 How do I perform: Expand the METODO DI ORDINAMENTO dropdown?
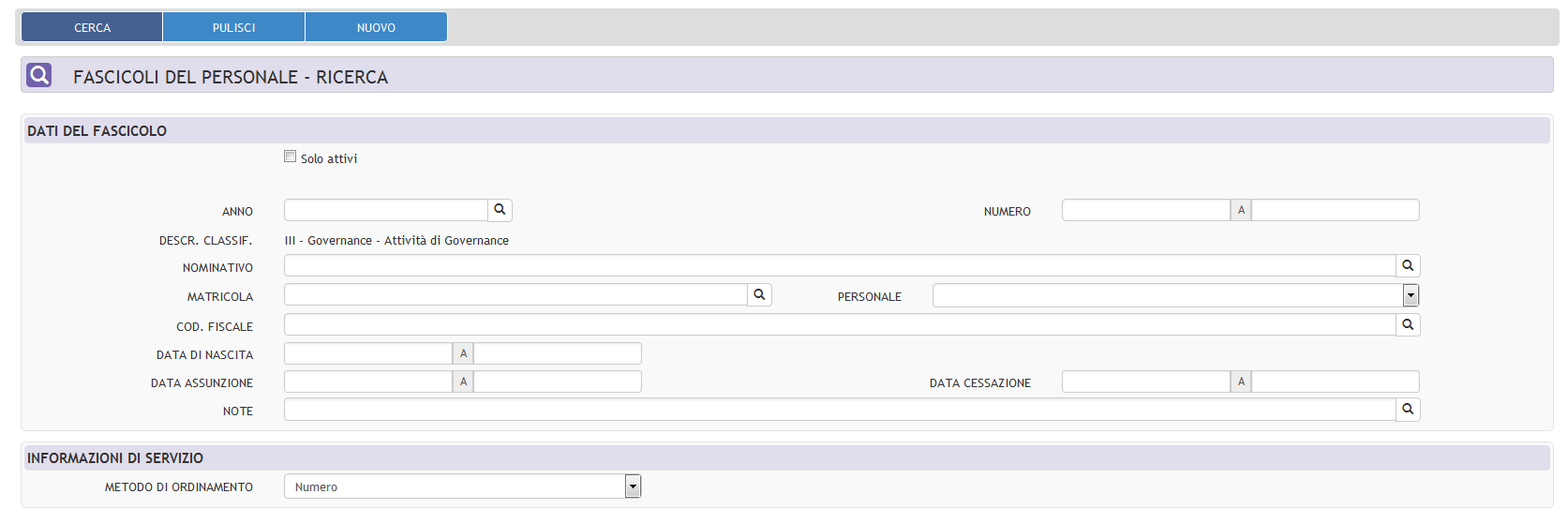(633, 487)
